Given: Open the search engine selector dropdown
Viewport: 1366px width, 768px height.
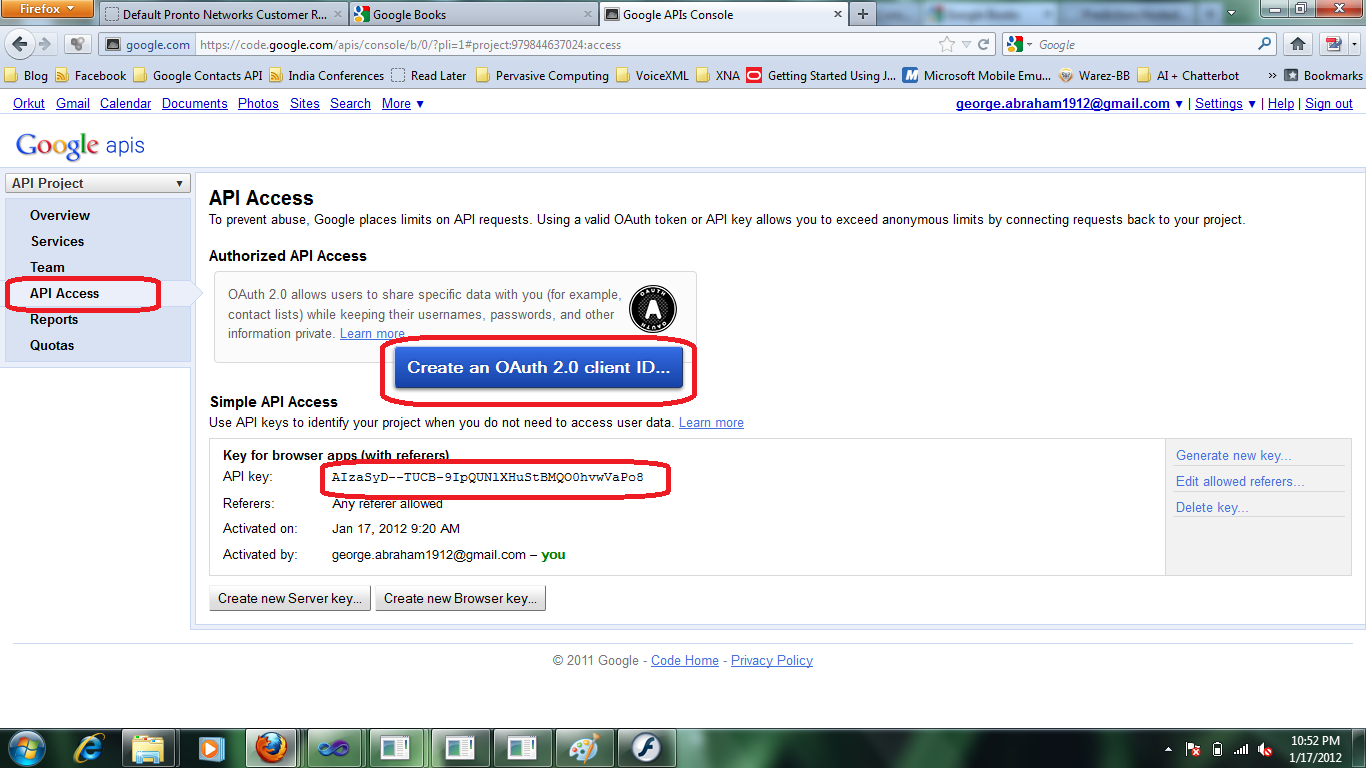Looking at the screenshot, I should 1020,44.
